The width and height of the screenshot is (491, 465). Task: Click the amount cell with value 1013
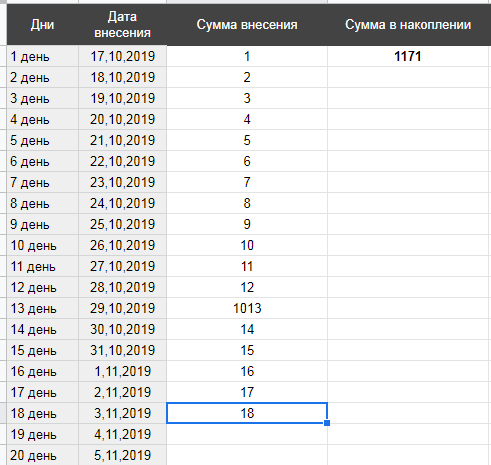point(247,308)
